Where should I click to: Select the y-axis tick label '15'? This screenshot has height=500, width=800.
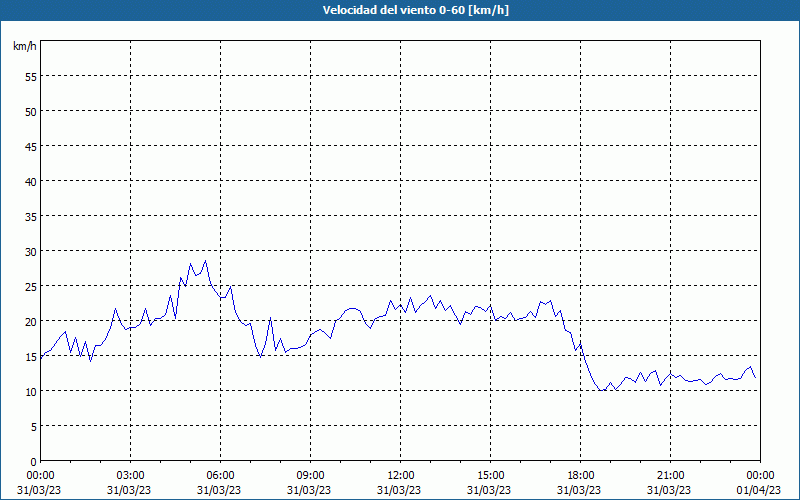pyautogui.click(x=30, y=357)
